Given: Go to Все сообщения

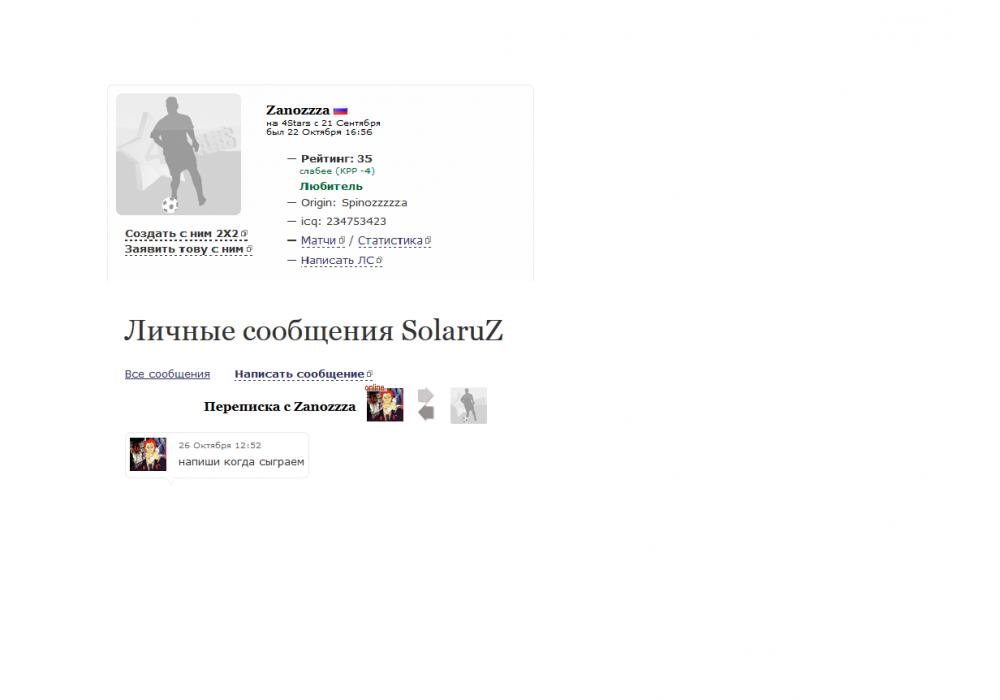Looking at the screenshot, I should point(167,374).
